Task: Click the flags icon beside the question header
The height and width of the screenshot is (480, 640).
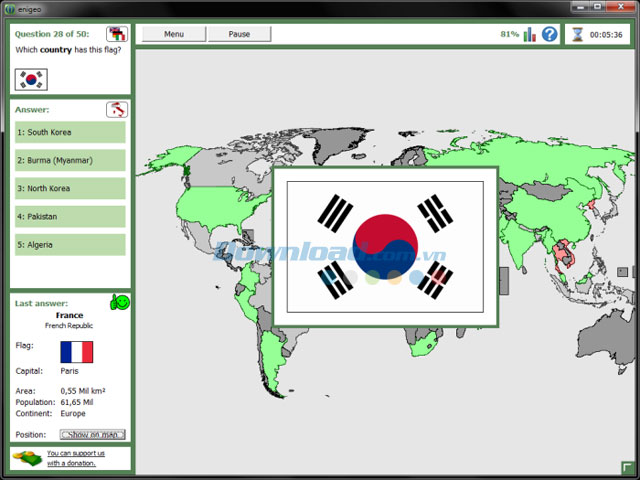Action: click(117, 34)
